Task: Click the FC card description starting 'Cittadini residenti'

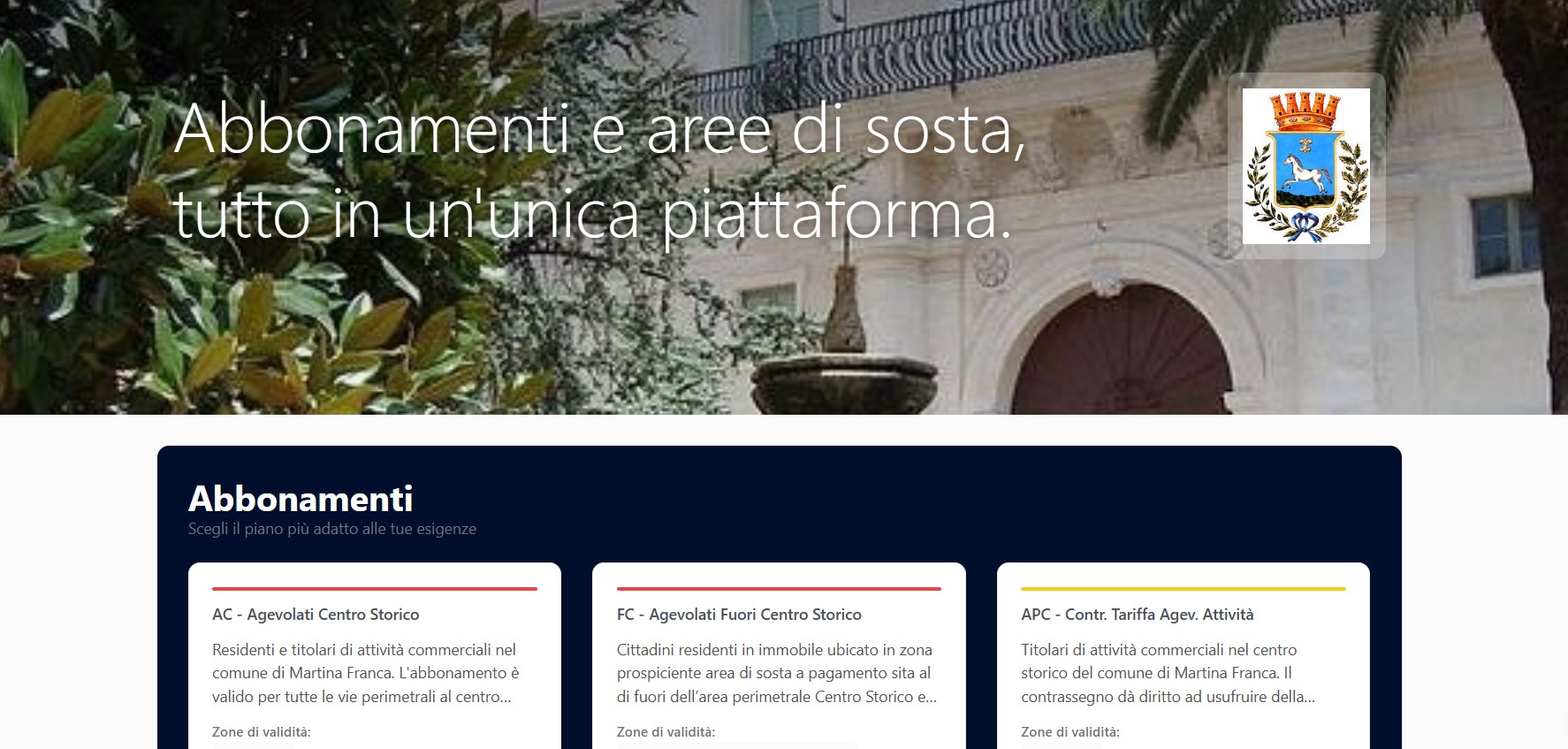Action: point(777,673)
